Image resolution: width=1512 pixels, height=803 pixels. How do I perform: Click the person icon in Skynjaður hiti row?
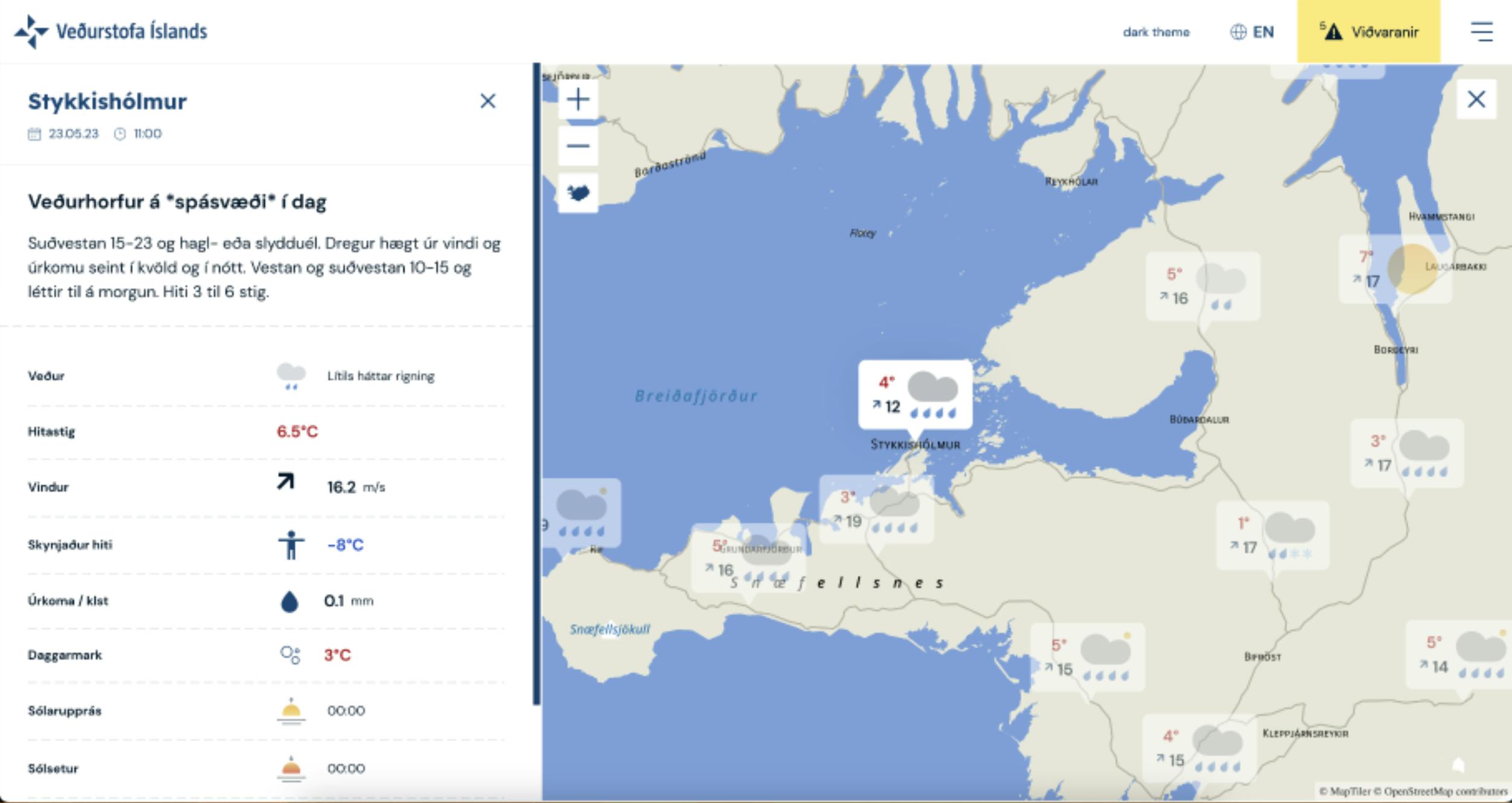click(x=291, y=545)
